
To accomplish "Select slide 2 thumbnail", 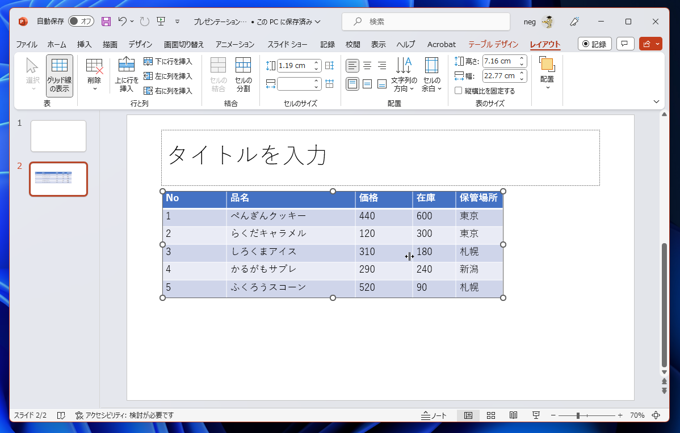I will coord(59,179).
